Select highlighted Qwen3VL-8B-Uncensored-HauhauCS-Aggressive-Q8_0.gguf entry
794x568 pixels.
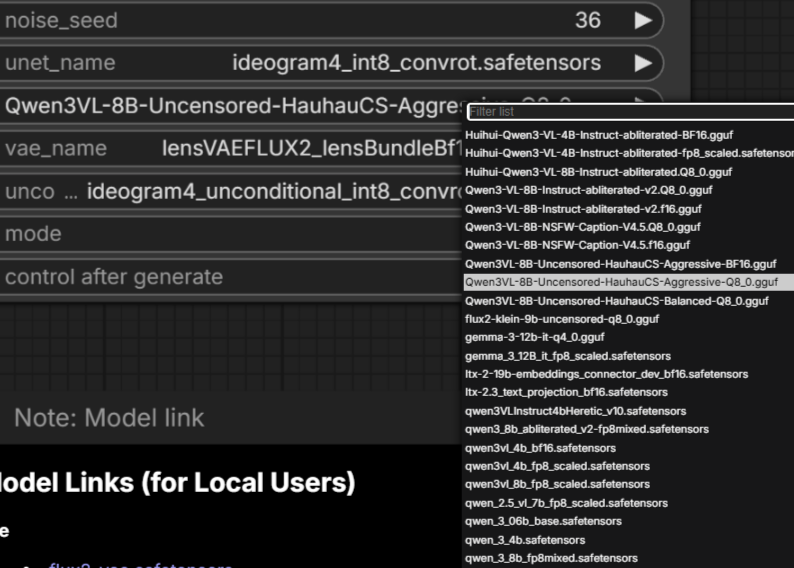(x=629, y=282)
